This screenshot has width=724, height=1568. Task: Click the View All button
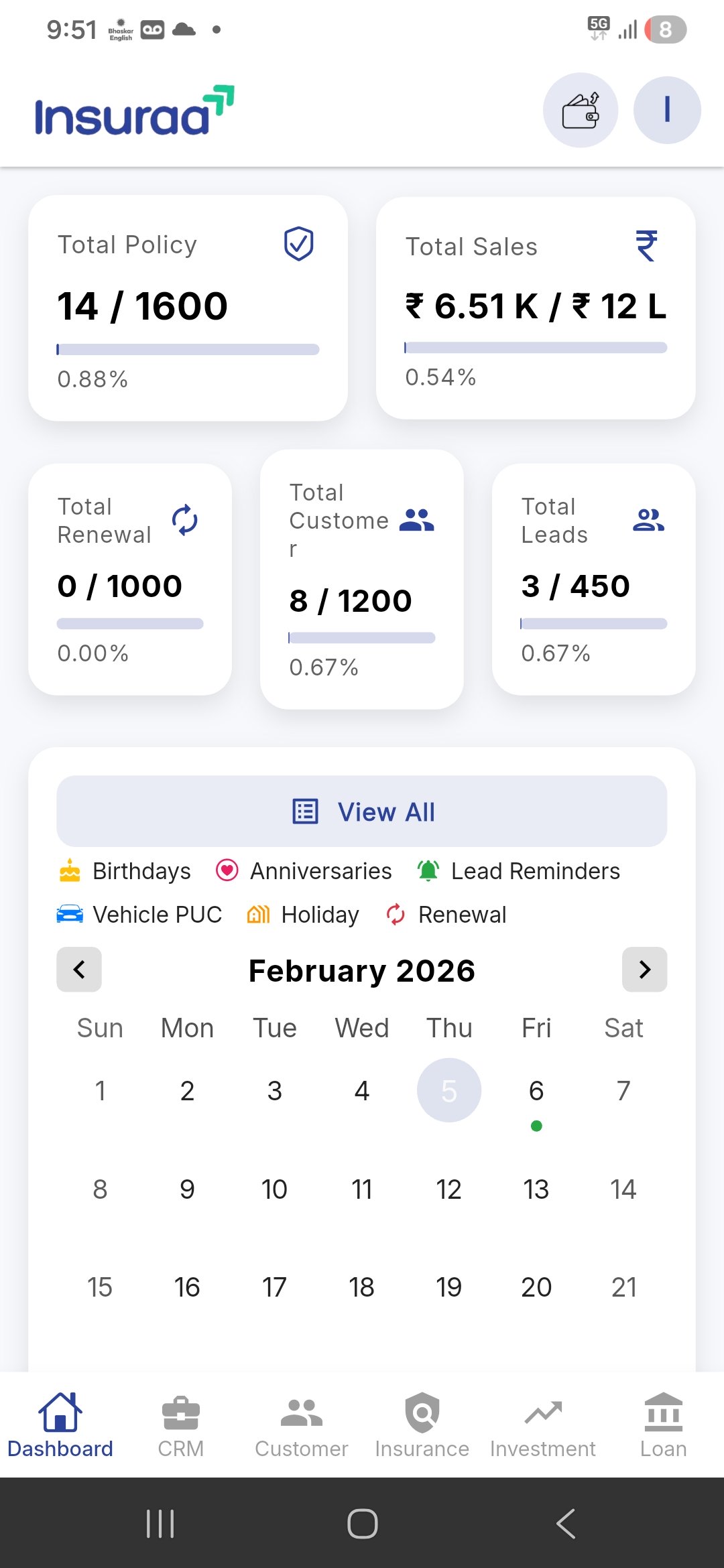(x=362, y=811)
